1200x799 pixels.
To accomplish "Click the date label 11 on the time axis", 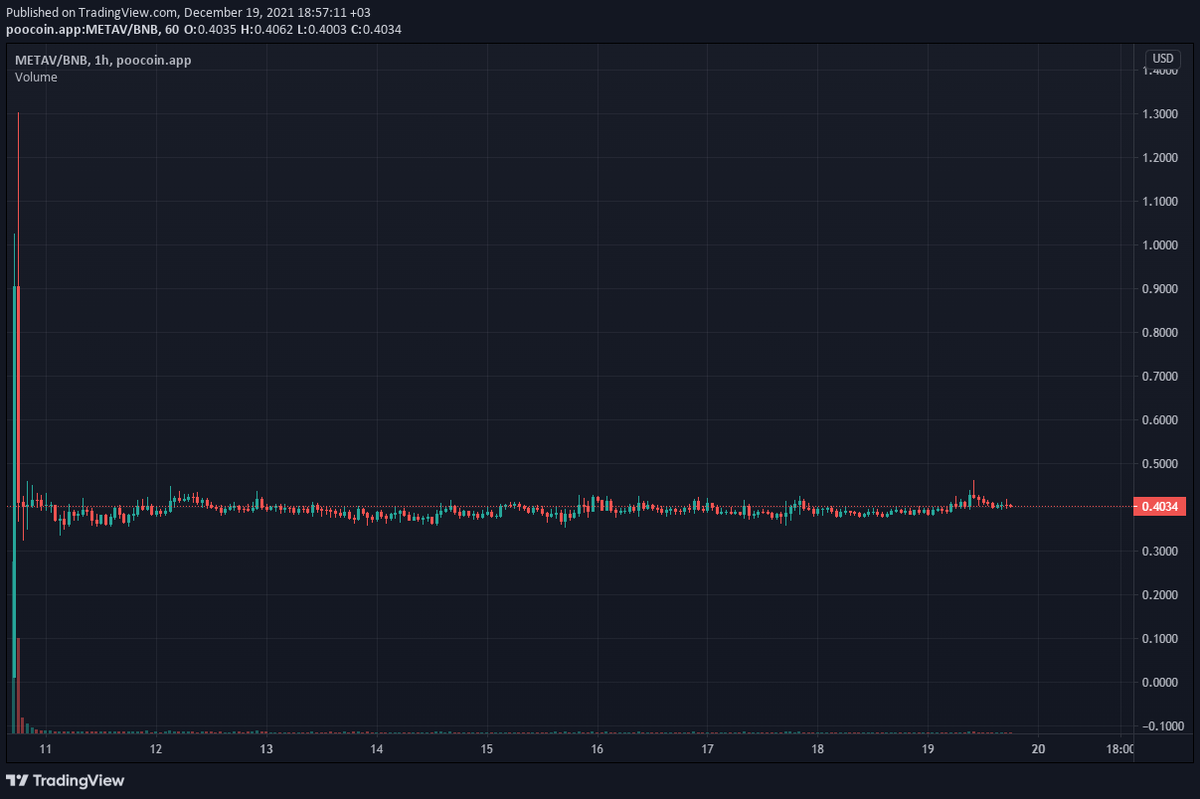I will click(45, 749).
